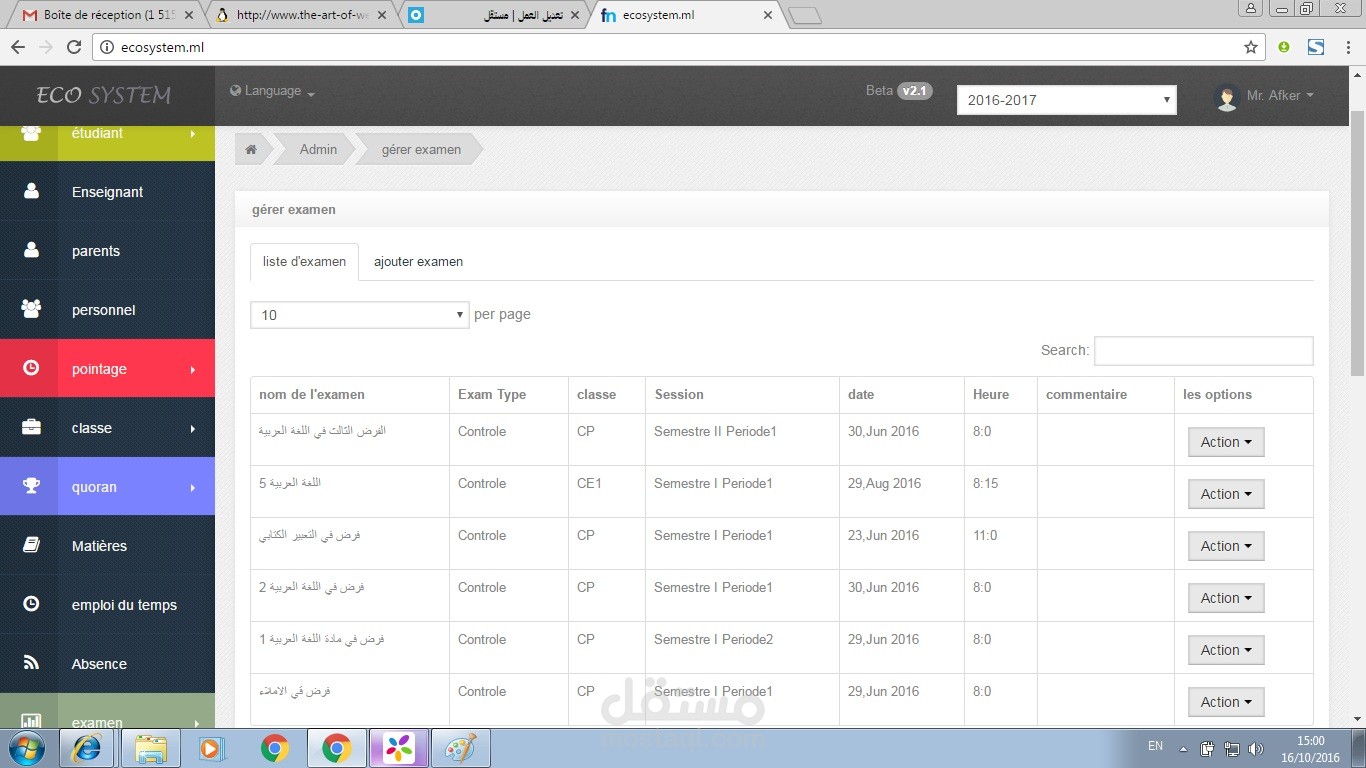
Task: Click the quoran trophy icon
Action: coord(31,486)
